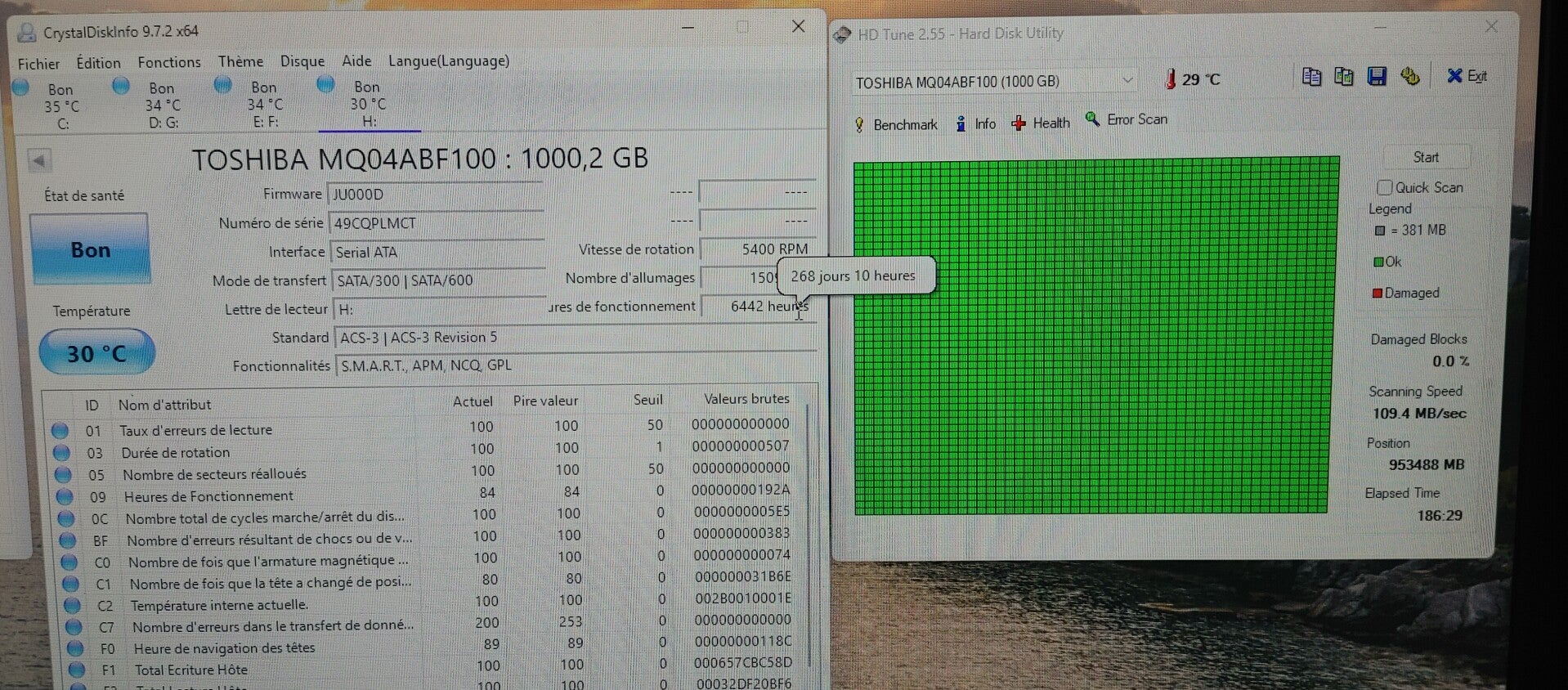This screenshot has width=1568, height=690.
Task: Click the rotation speed field 5400 RPM
Action: pyautogui.click(x=757, y=249)
